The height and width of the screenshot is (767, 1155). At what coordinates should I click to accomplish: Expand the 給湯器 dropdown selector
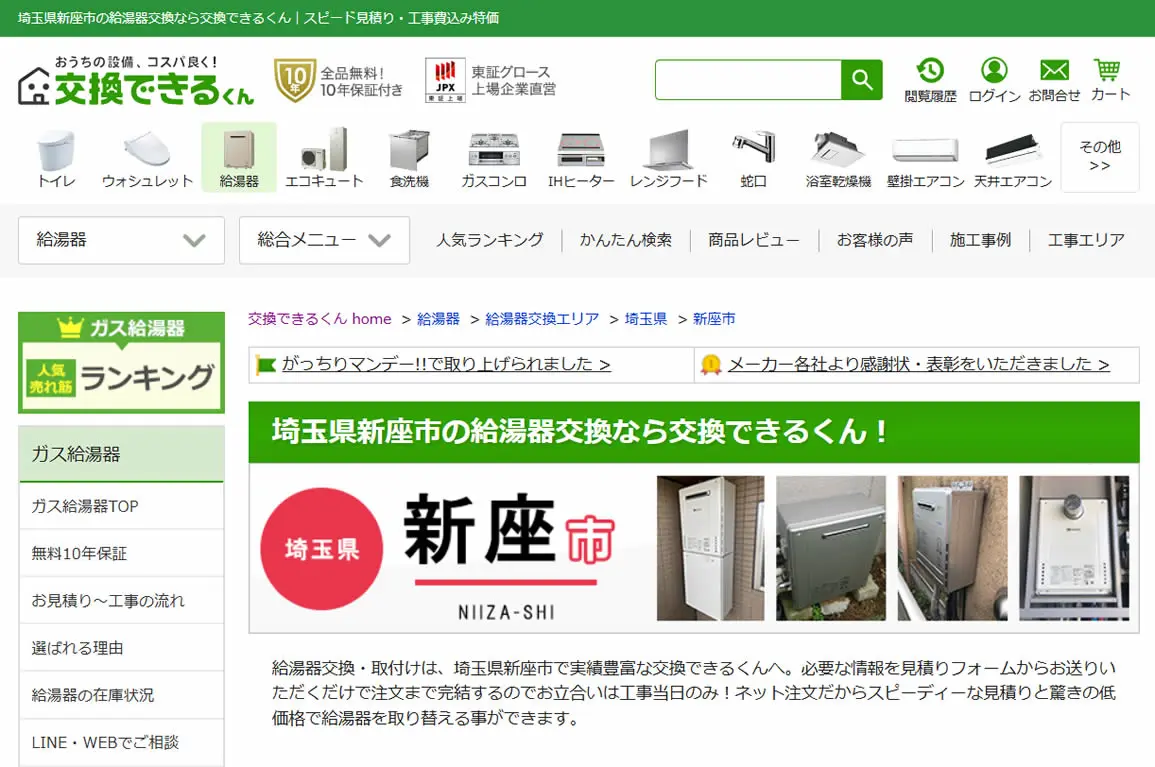pos(122,240)
